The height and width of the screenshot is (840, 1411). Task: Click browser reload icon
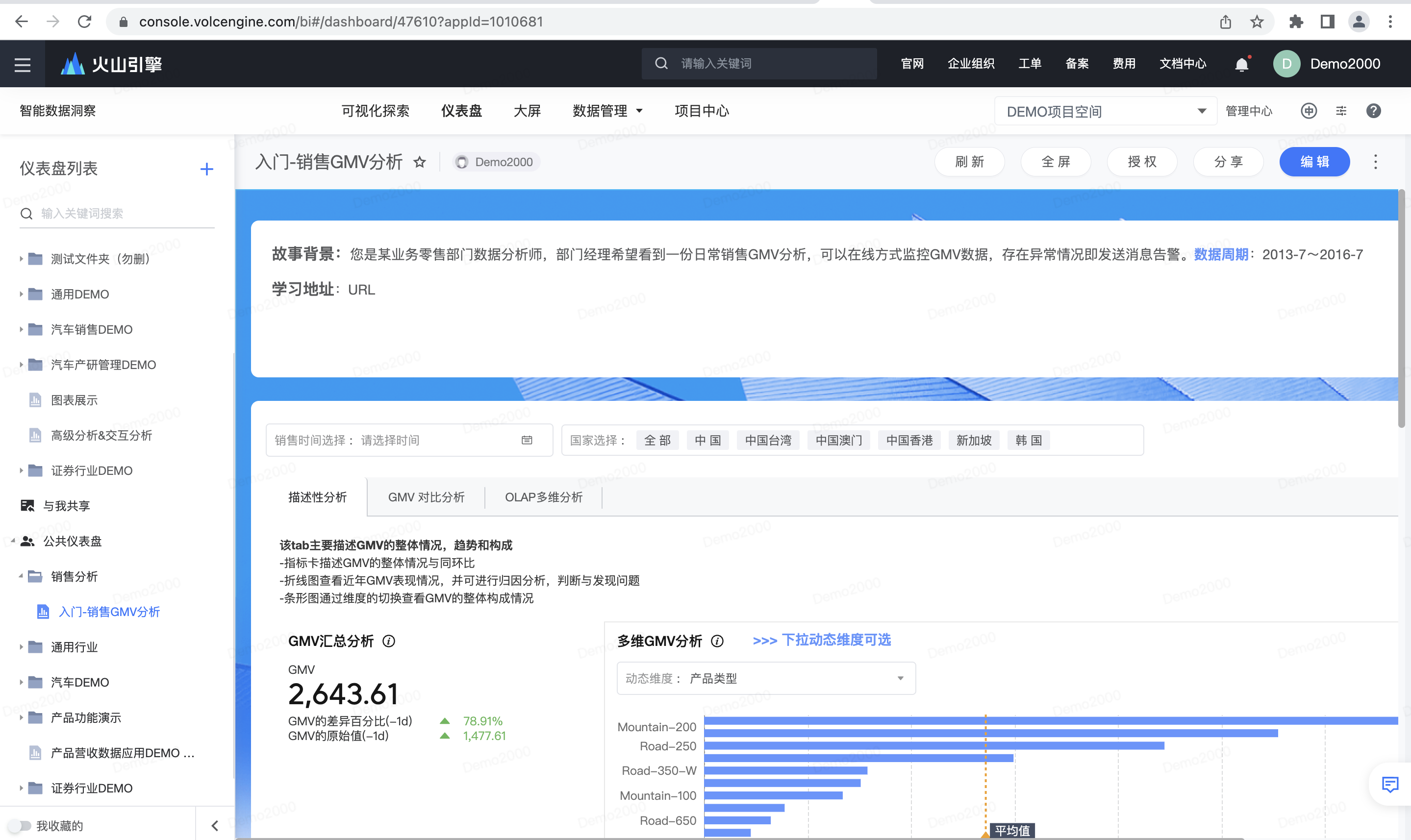click(x=84, y=22)
